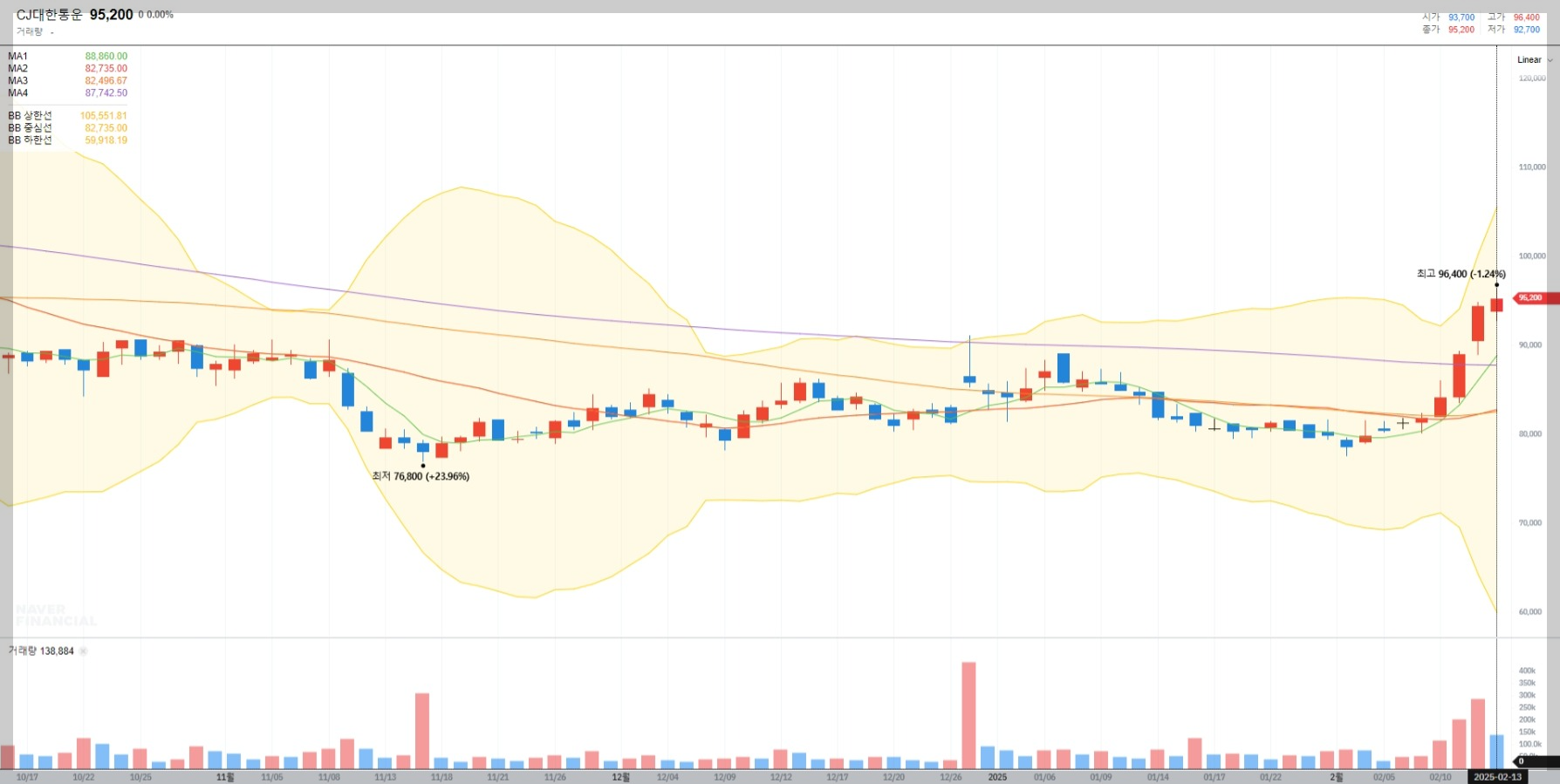Click the 종가 95,200 close price

(x=1448, y=30)
